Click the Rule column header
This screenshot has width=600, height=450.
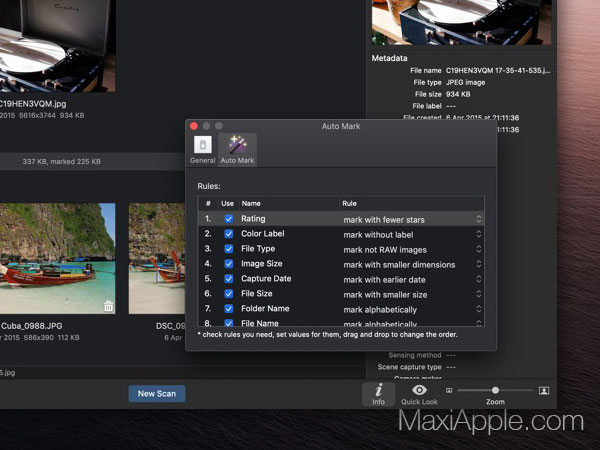click(349, 203)
